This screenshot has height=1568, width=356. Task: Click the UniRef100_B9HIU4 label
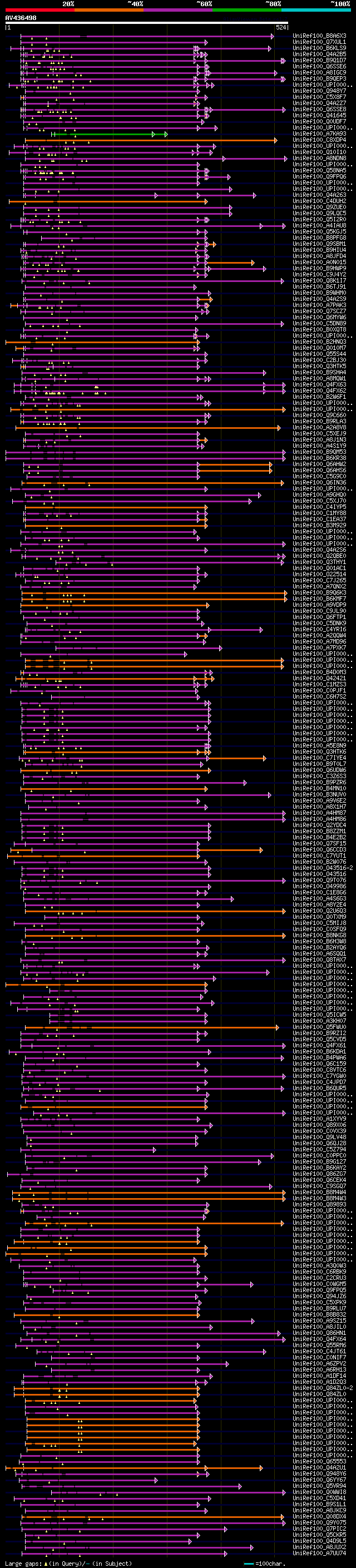319,250
